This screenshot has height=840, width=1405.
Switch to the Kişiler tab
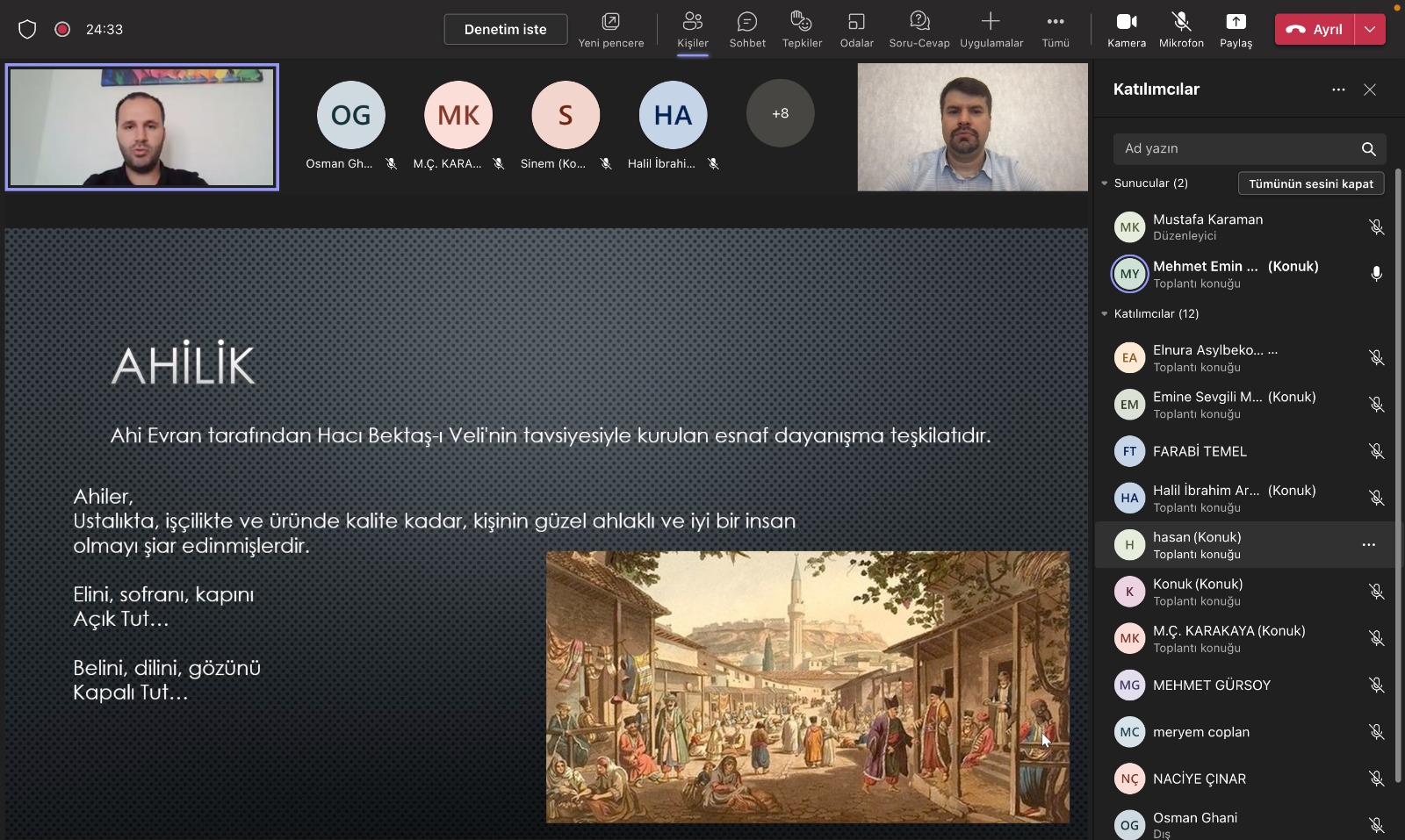(692, 29)
